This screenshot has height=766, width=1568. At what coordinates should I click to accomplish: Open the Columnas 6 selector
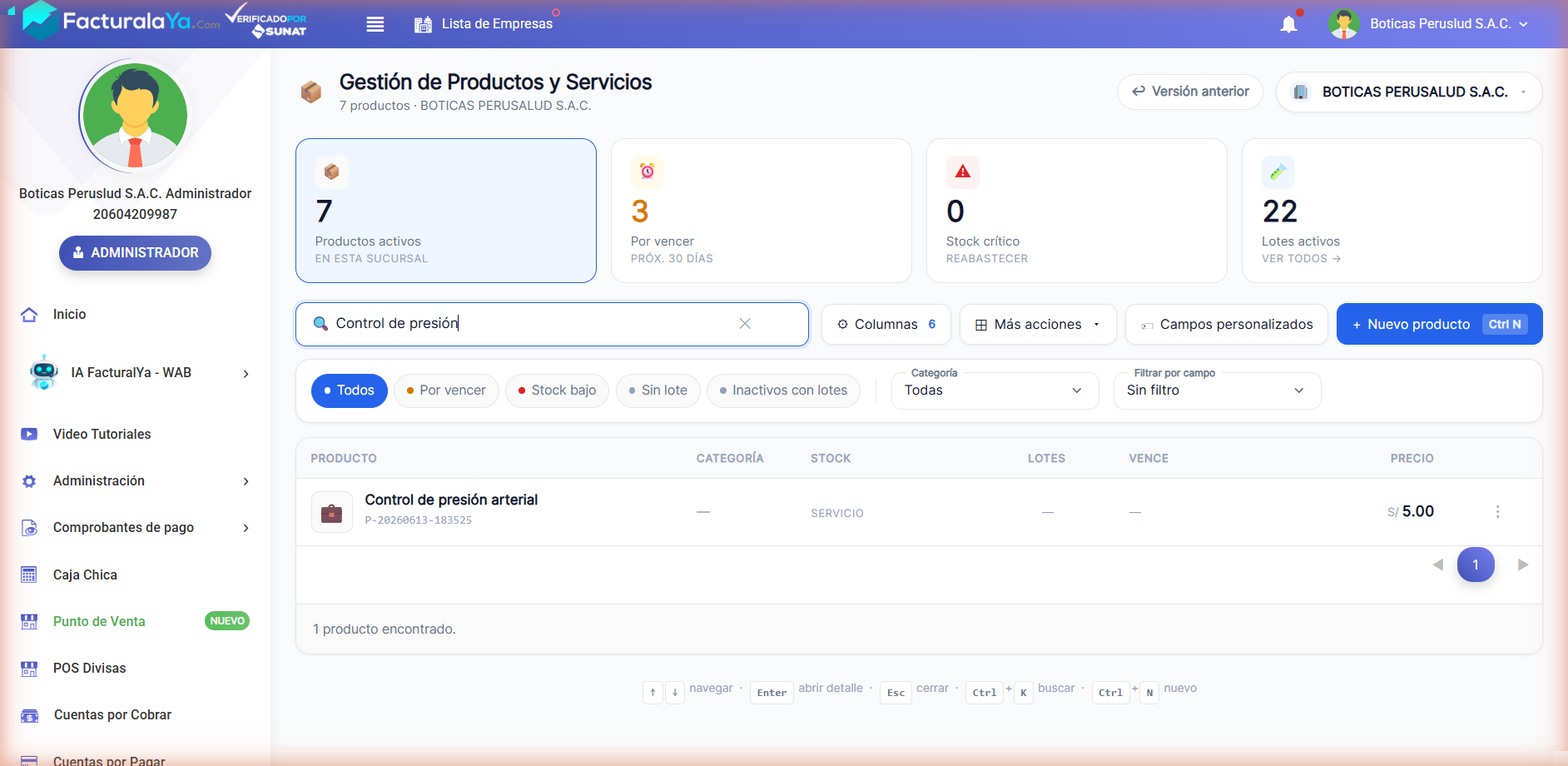click(x=886, y=324)
